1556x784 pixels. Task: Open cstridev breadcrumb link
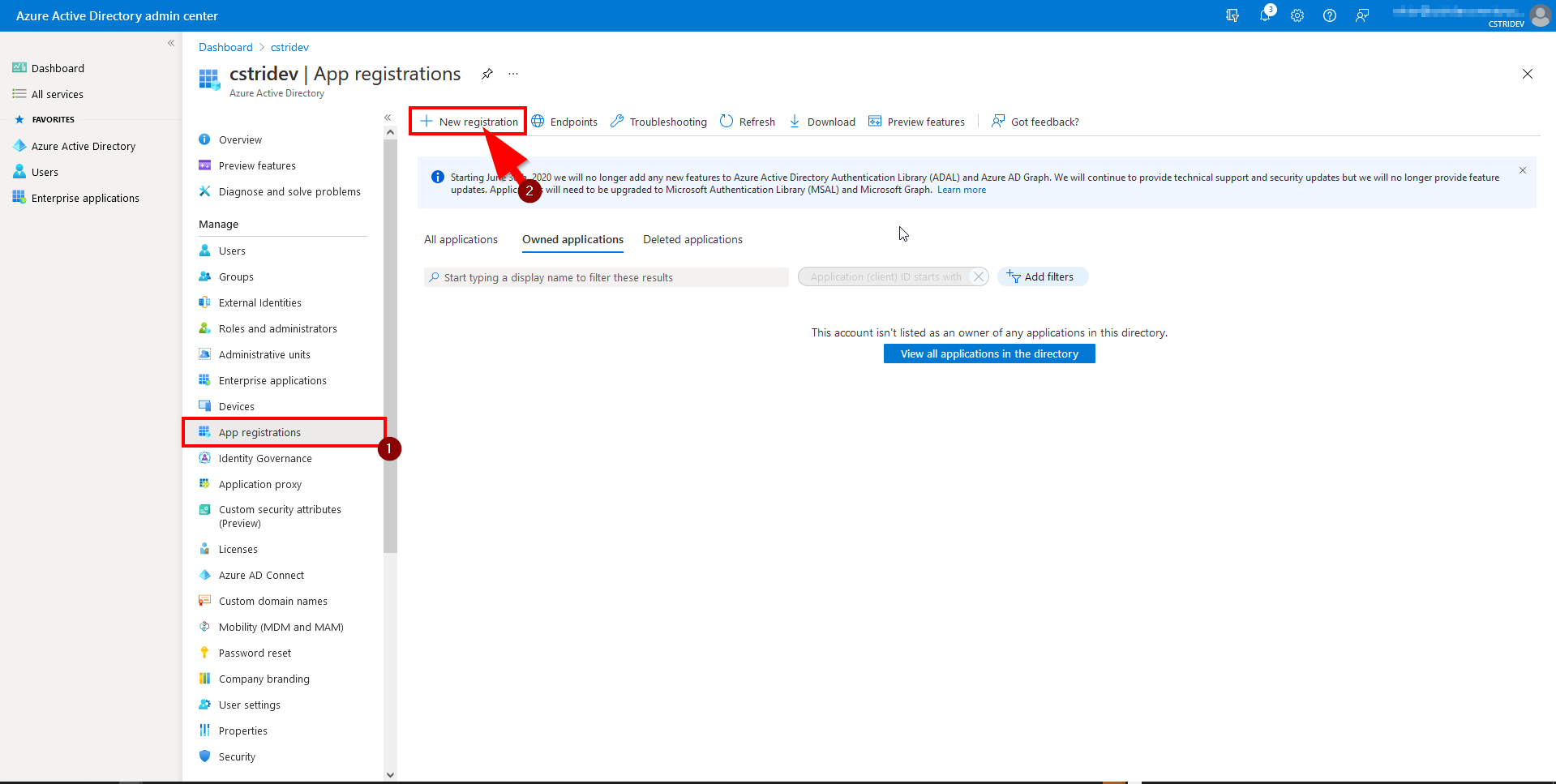[x=289, y=47]
